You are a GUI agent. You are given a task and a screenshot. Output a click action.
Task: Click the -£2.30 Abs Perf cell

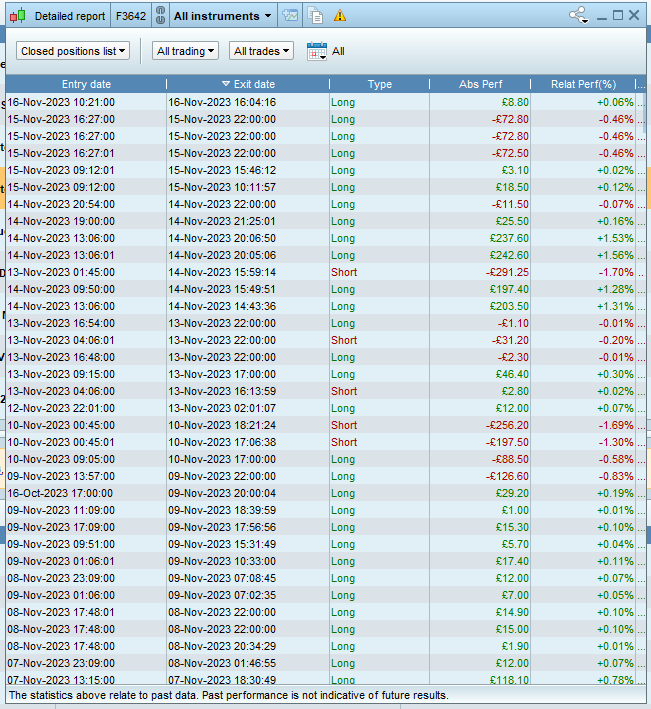click(513, 357)
